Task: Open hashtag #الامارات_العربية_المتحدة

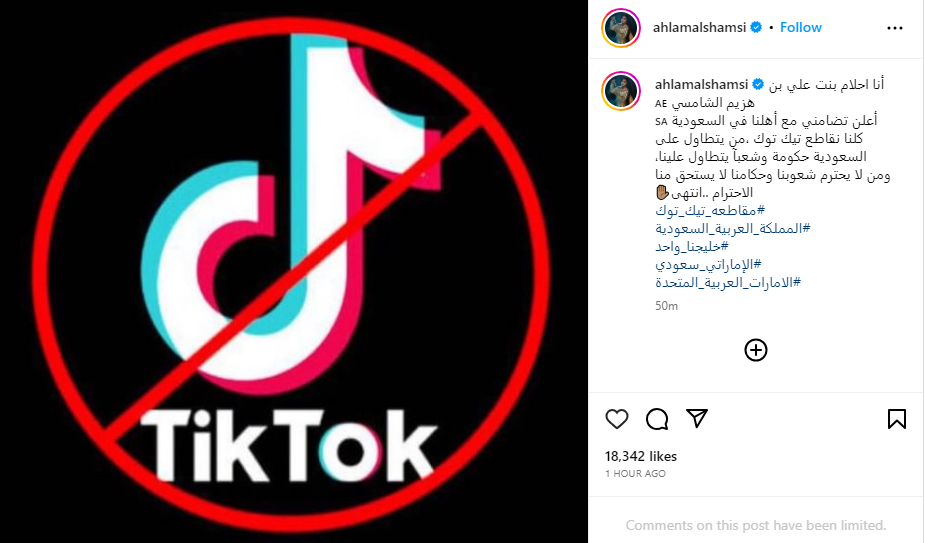Action: (x=728, y=282)
